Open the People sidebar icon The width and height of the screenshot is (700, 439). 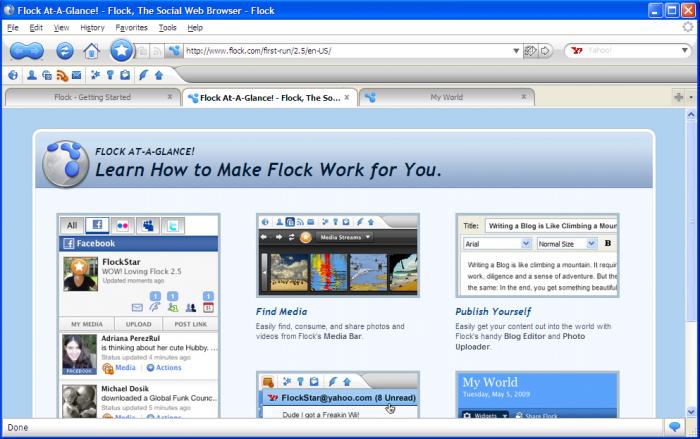tap(32, 75)
